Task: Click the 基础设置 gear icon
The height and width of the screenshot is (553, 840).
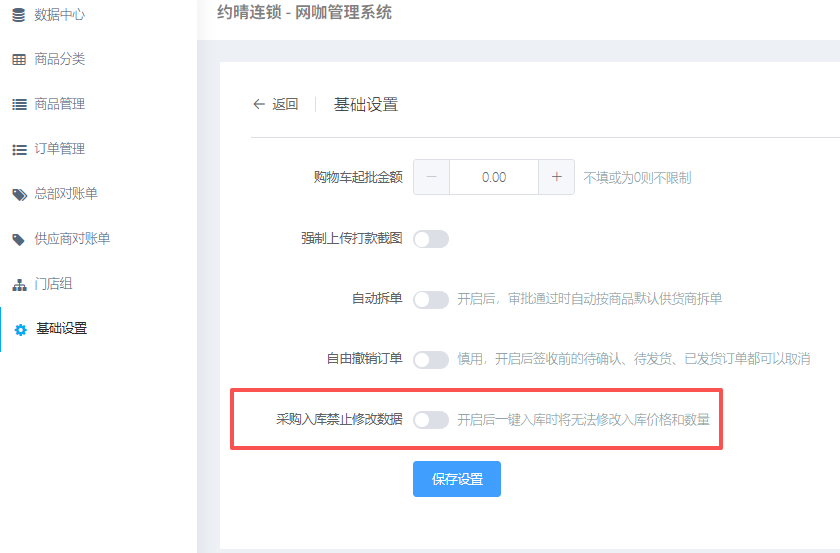Action: [20, 330]
